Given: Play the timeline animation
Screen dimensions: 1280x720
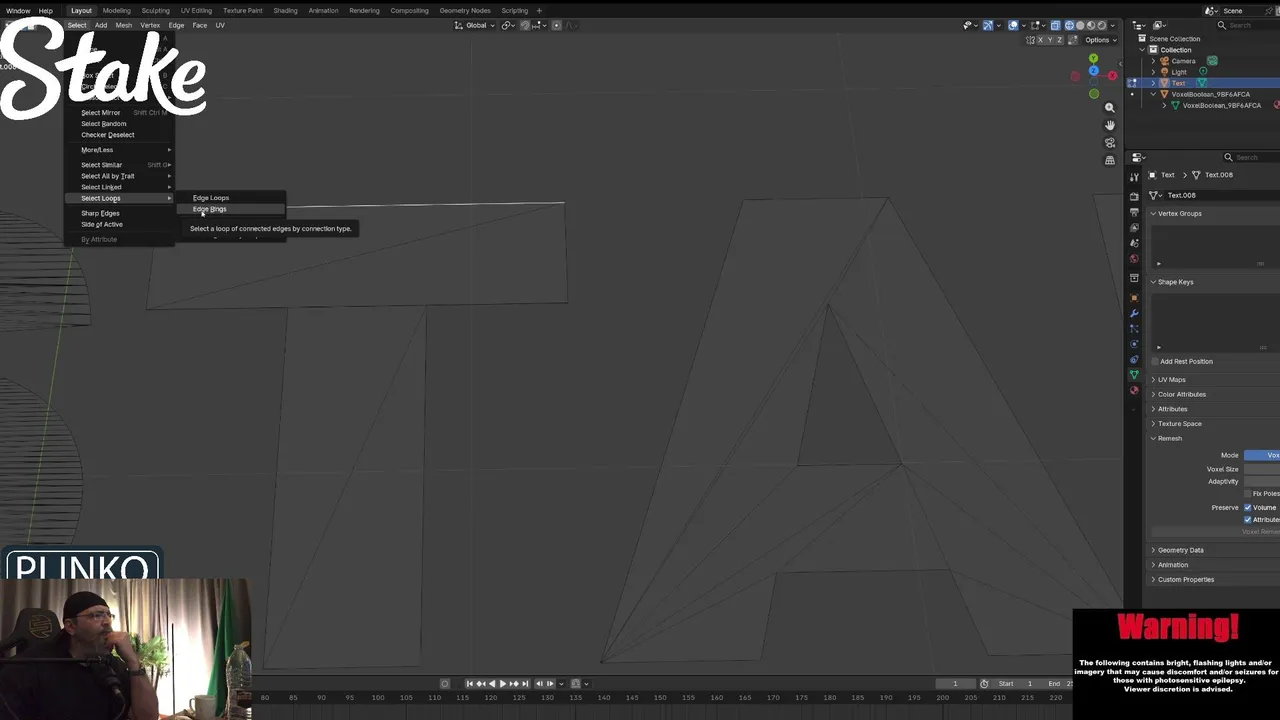Looking at the screenshot, I should 503,683.
